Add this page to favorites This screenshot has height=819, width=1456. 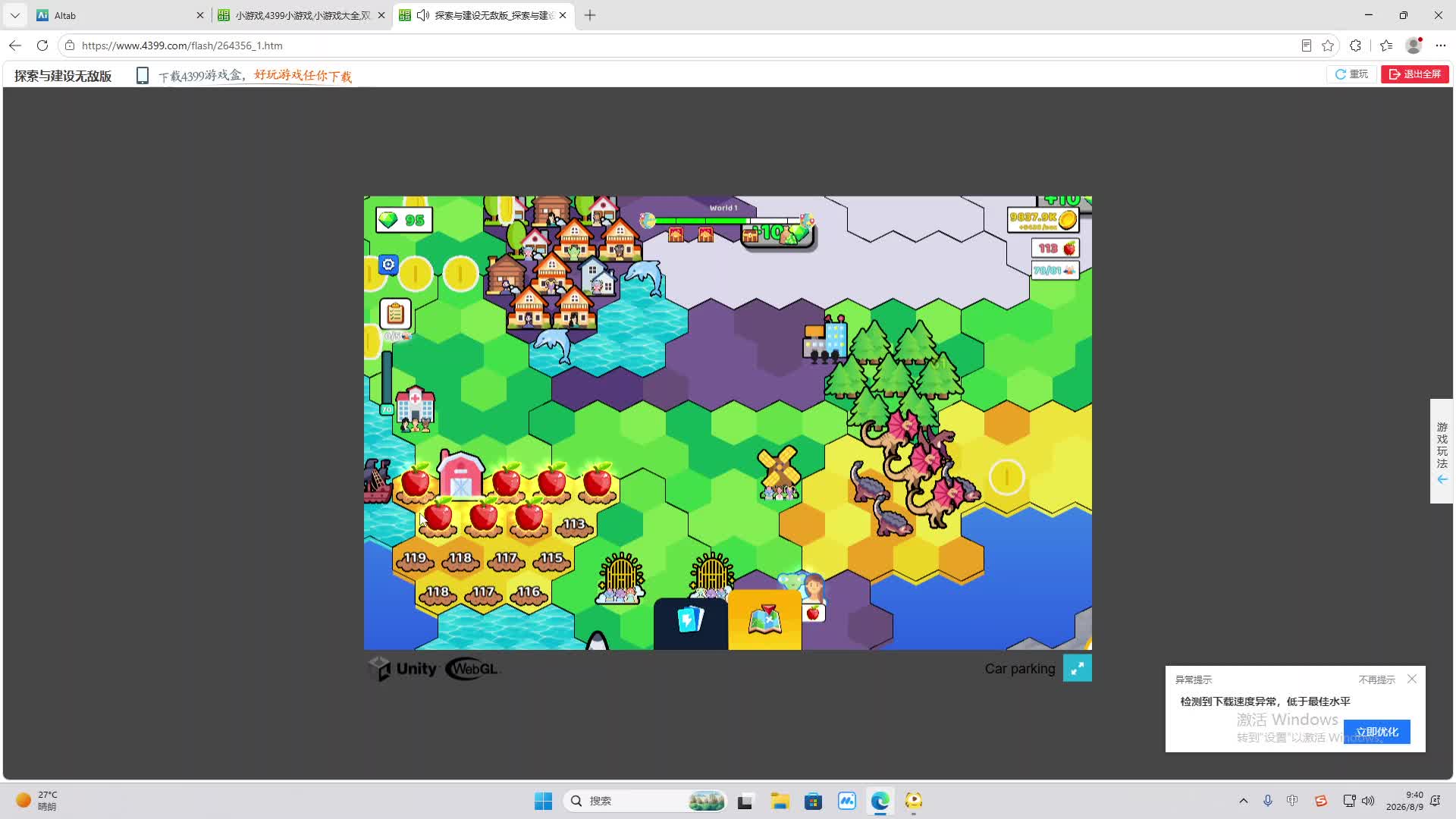coord(1328,45)
